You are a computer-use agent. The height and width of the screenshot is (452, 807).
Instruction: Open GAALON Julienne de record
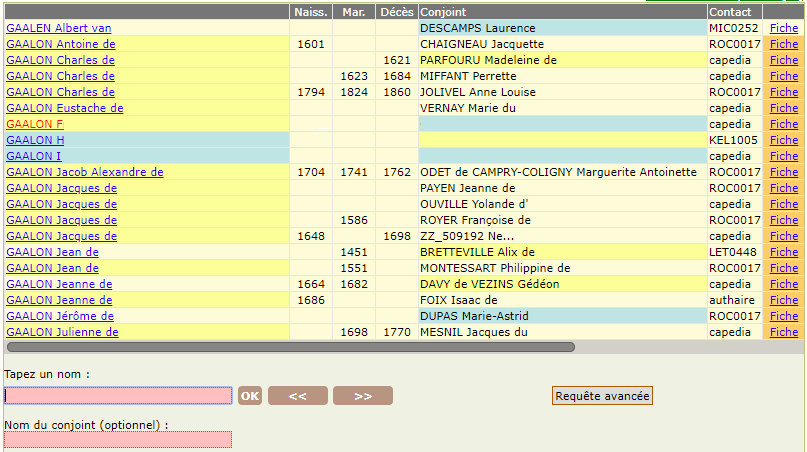62,332
